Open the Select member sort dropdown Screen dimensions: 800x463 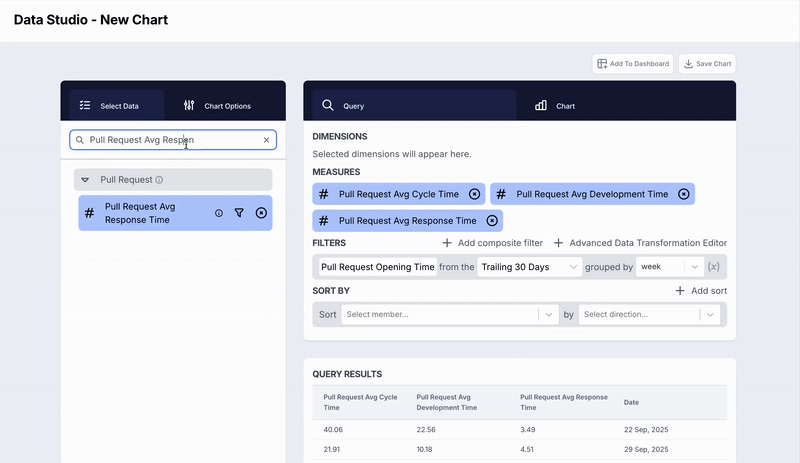[450, 314]
